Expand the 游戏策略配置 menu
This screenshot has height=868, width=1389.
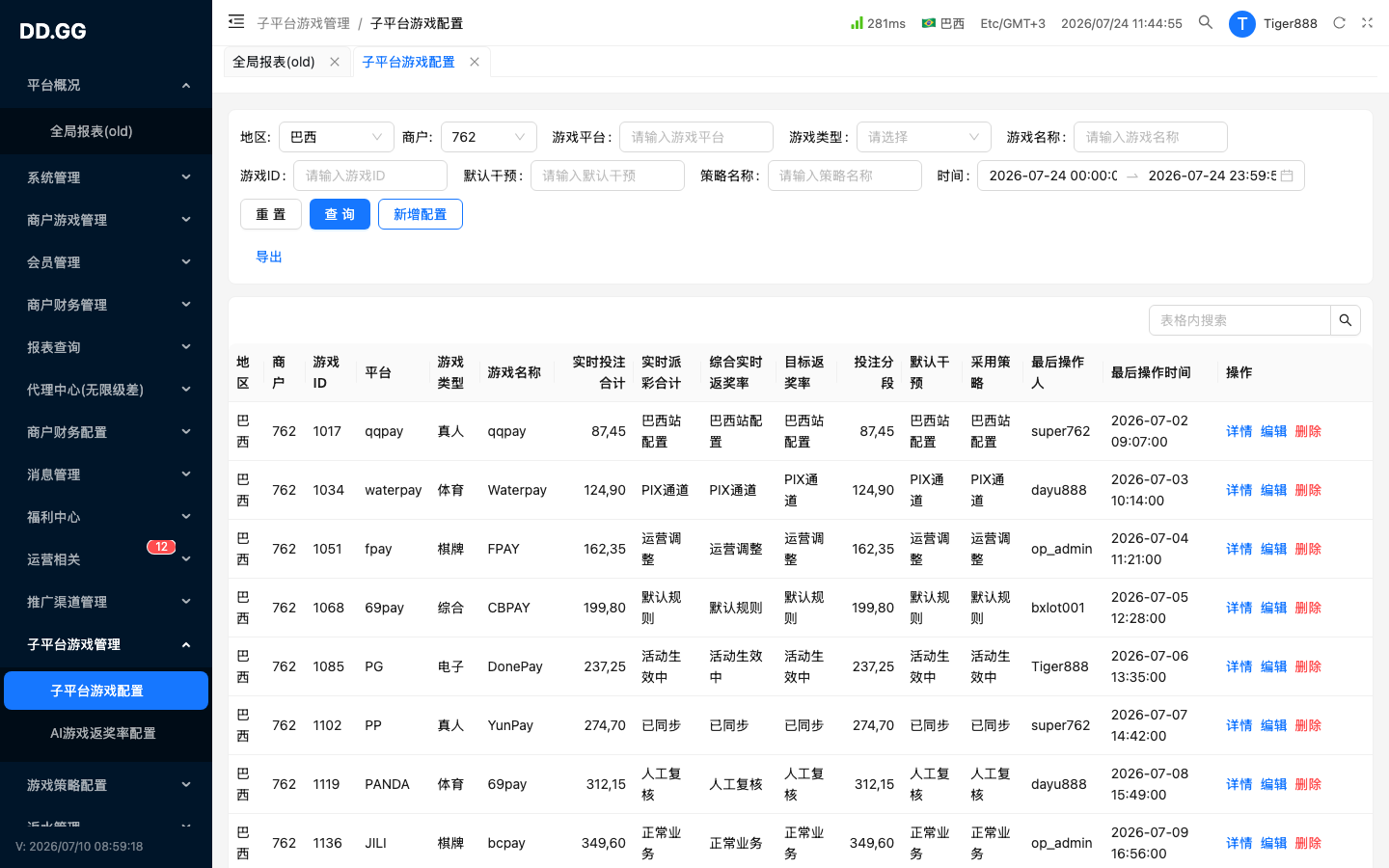pos(106,785)
